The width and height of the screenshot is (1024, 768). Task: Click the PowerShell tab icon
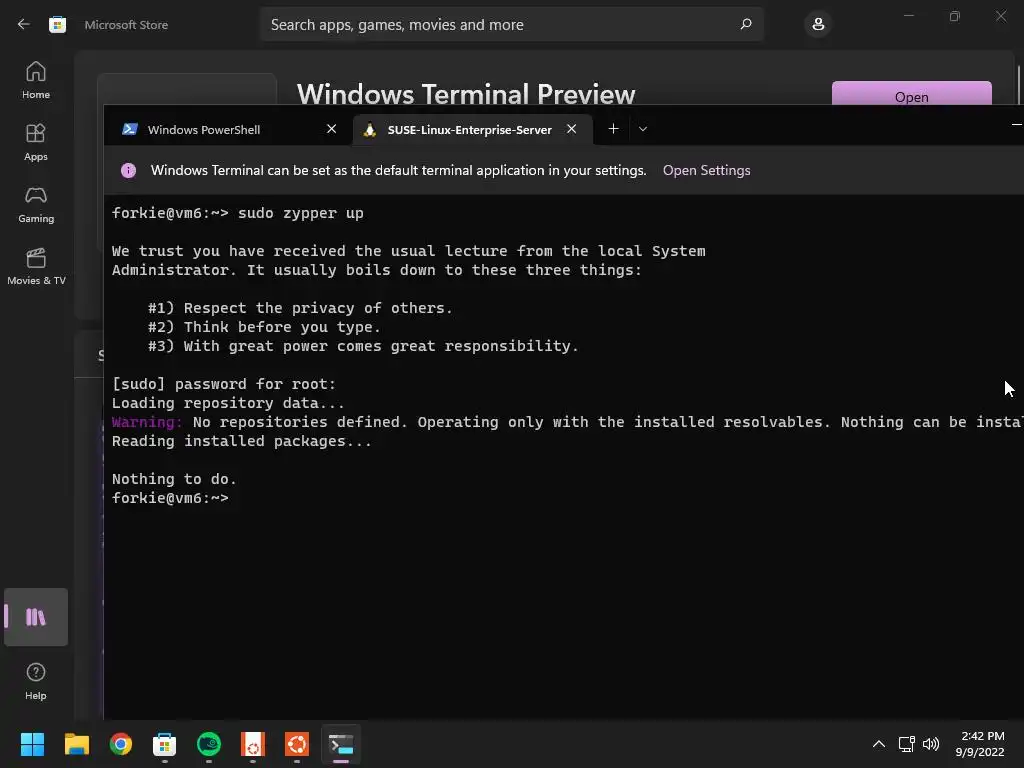130,129
